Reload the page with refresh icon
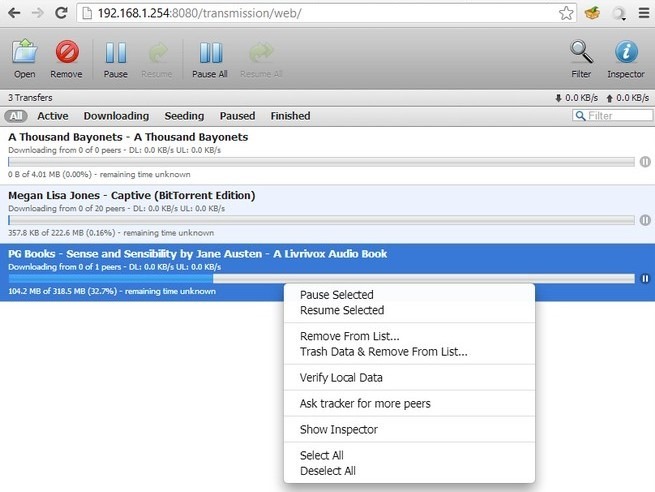 (61, 13)
